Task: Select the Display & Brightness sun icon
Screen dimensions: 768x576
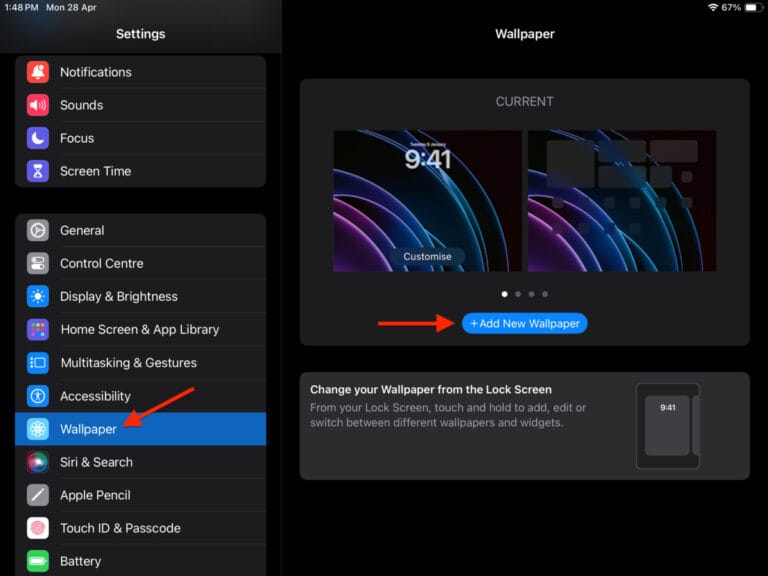Action: click(x=38, y=296)
